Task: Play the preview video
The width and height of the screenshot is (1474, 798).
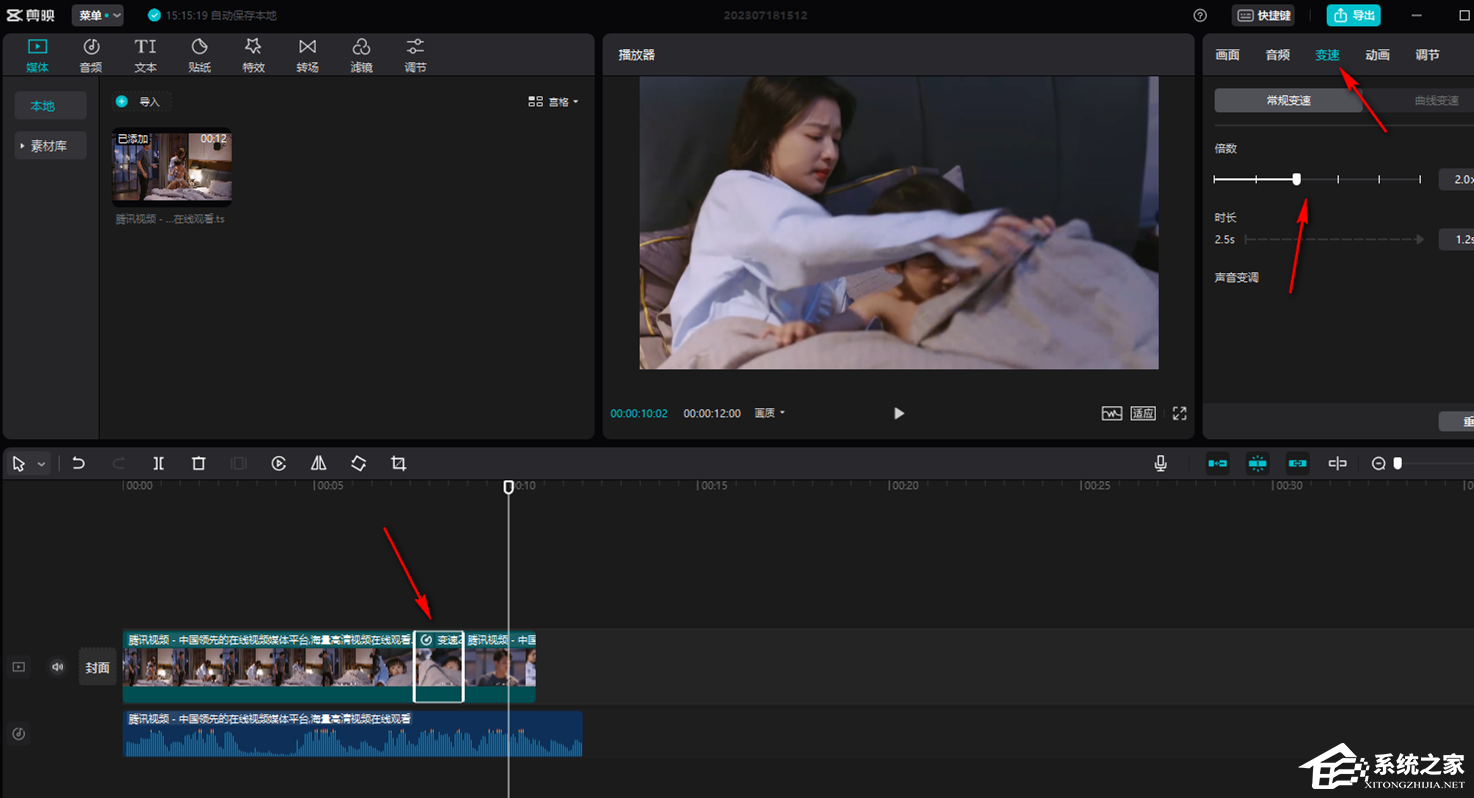Action: pyautogui.click(x=898, y=413)
